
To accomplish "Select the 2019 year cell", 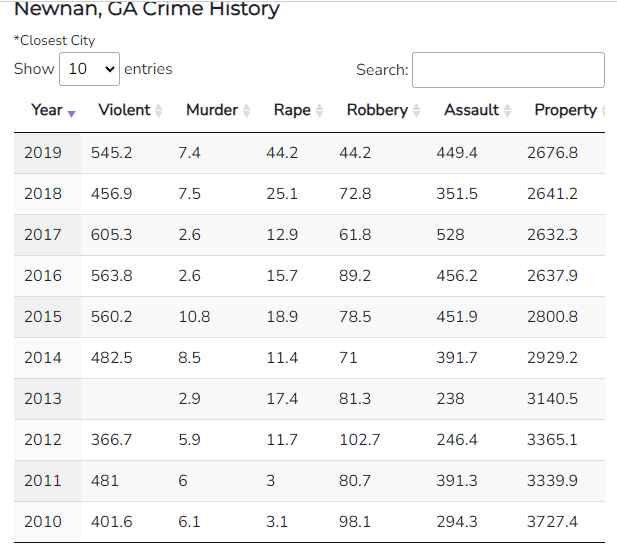I will click(x=43, y=153).
